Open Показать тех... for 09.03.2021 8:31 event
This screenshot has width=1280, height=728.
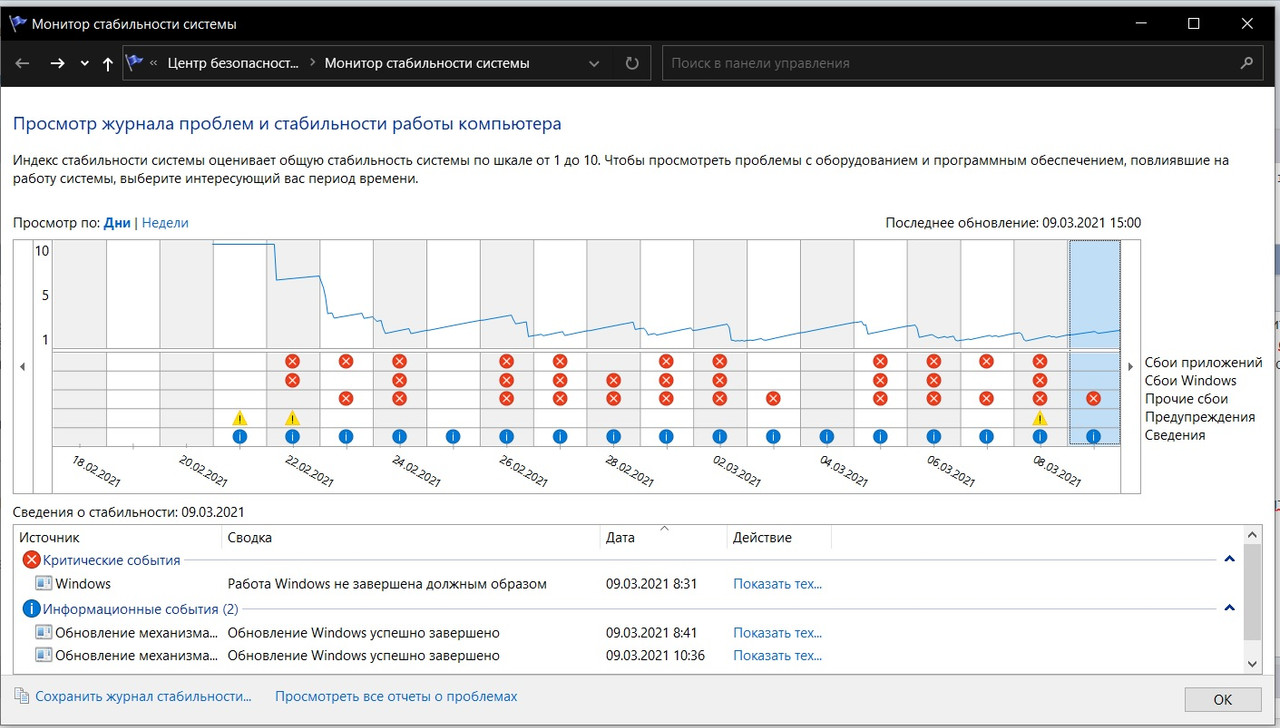tap(777, 584)
